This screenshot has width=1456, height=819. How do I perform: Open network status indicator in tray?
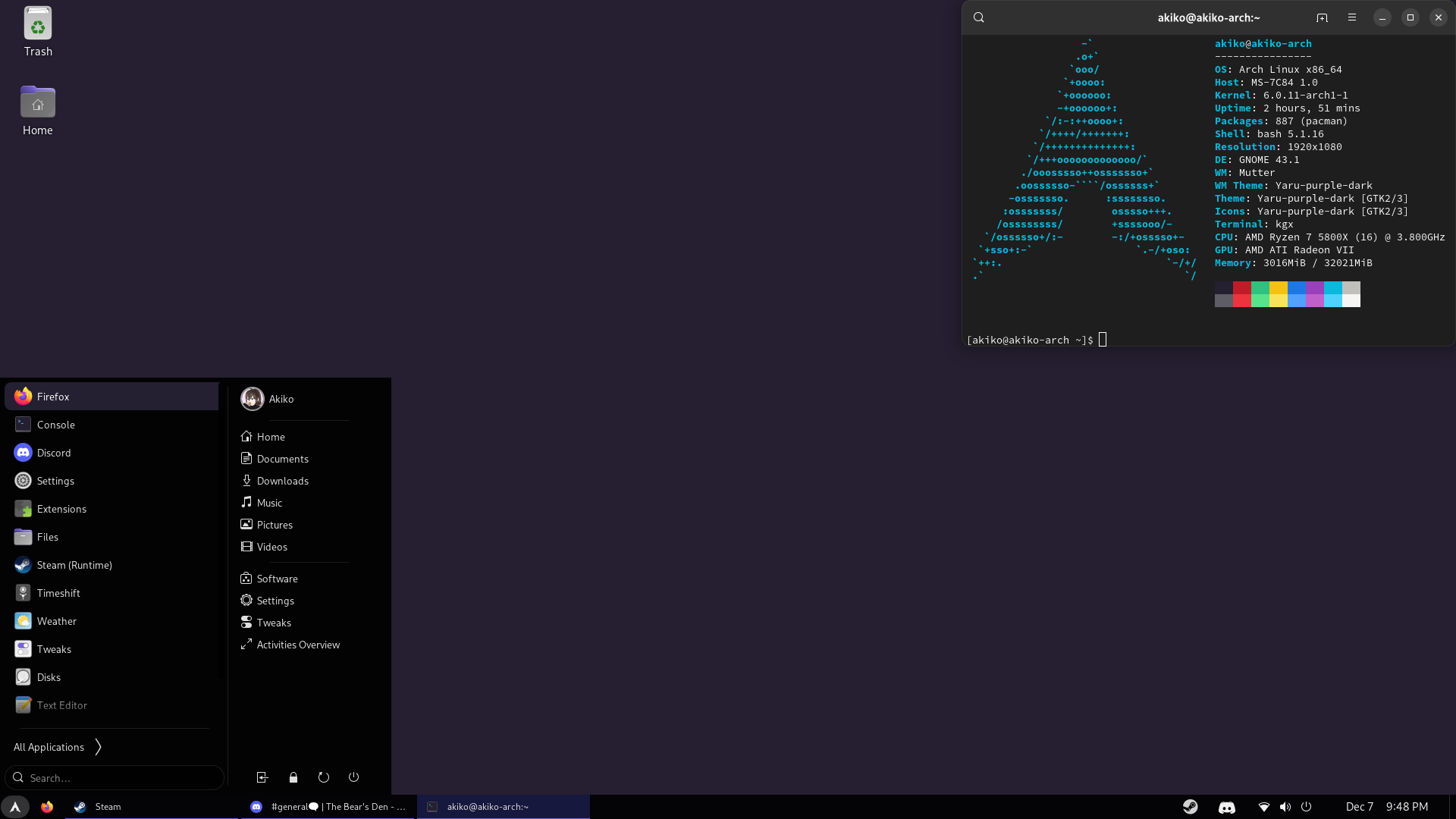pyautogui.click(x=1264, y=807)
